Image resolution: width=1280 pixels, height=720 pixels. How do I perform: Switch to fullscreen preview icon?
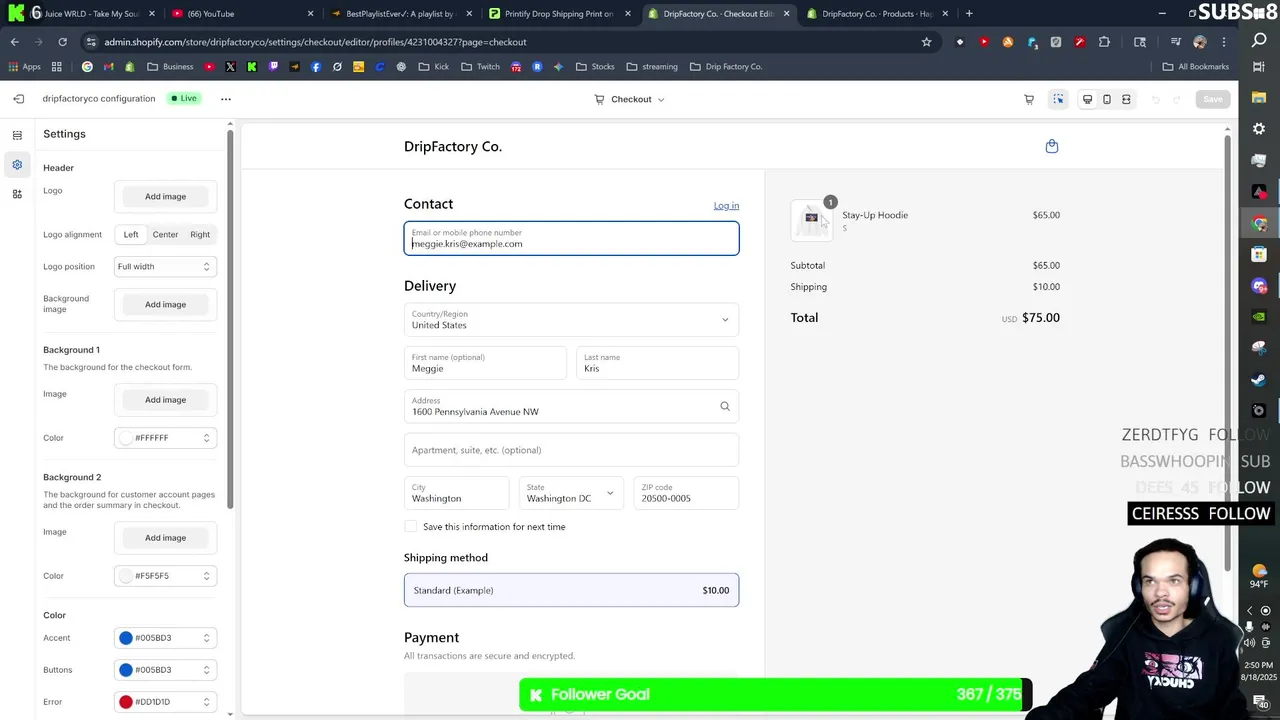1126,99
